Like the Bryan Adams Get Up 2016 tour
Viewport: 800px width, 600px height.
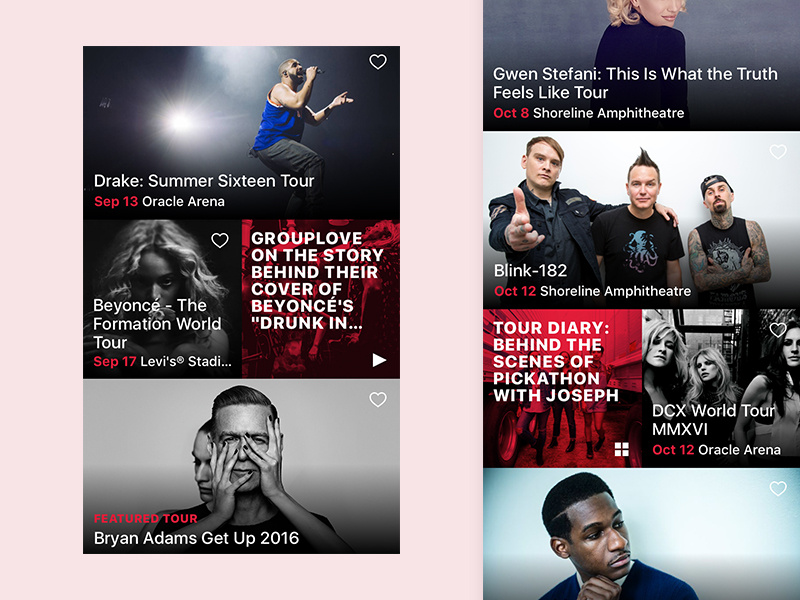pos(378,399)
